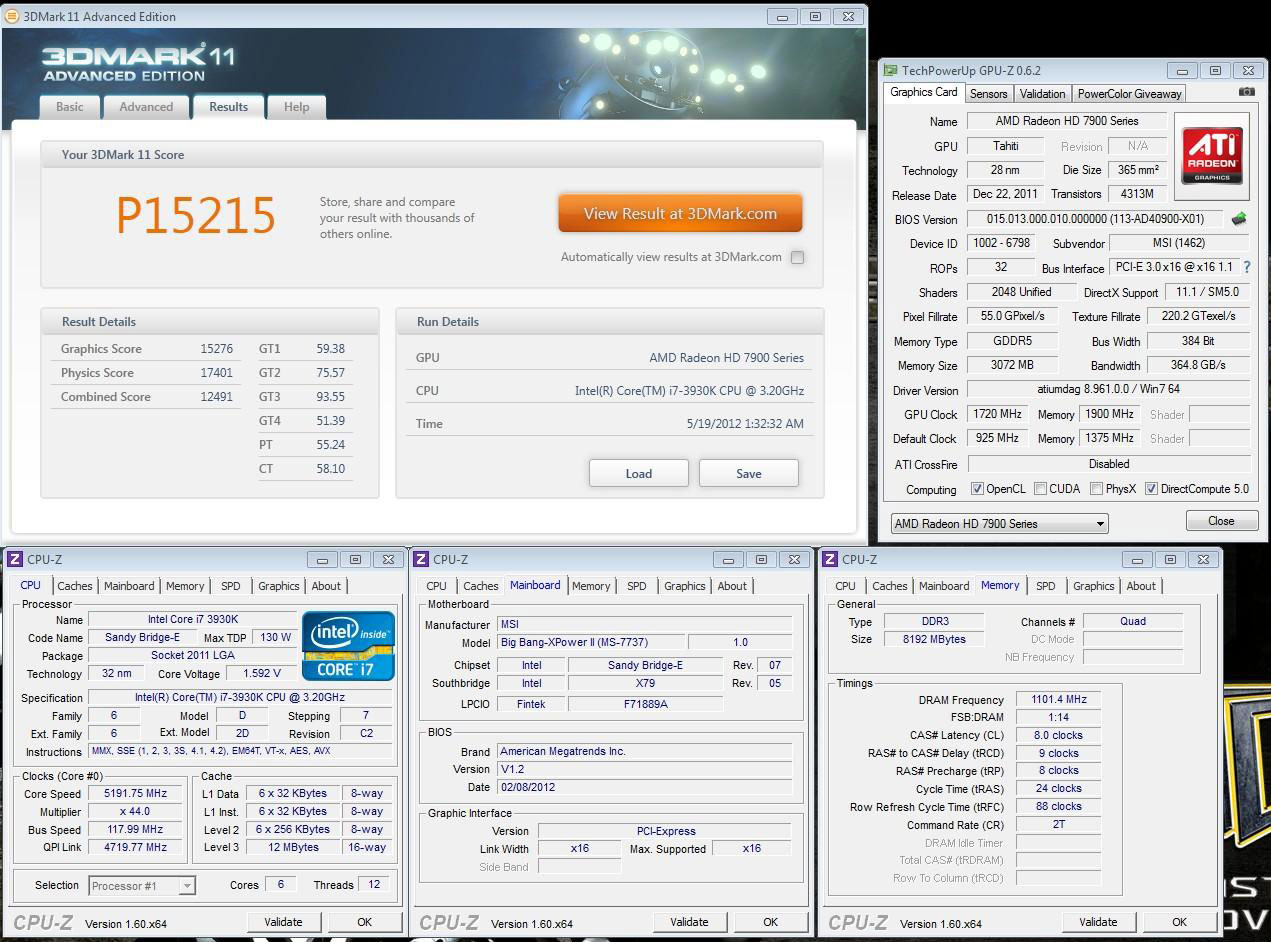Screen dimensions: 1271x942
Task: Click the BIOS Version field in GPU-Z
Action: point(1095,219)
